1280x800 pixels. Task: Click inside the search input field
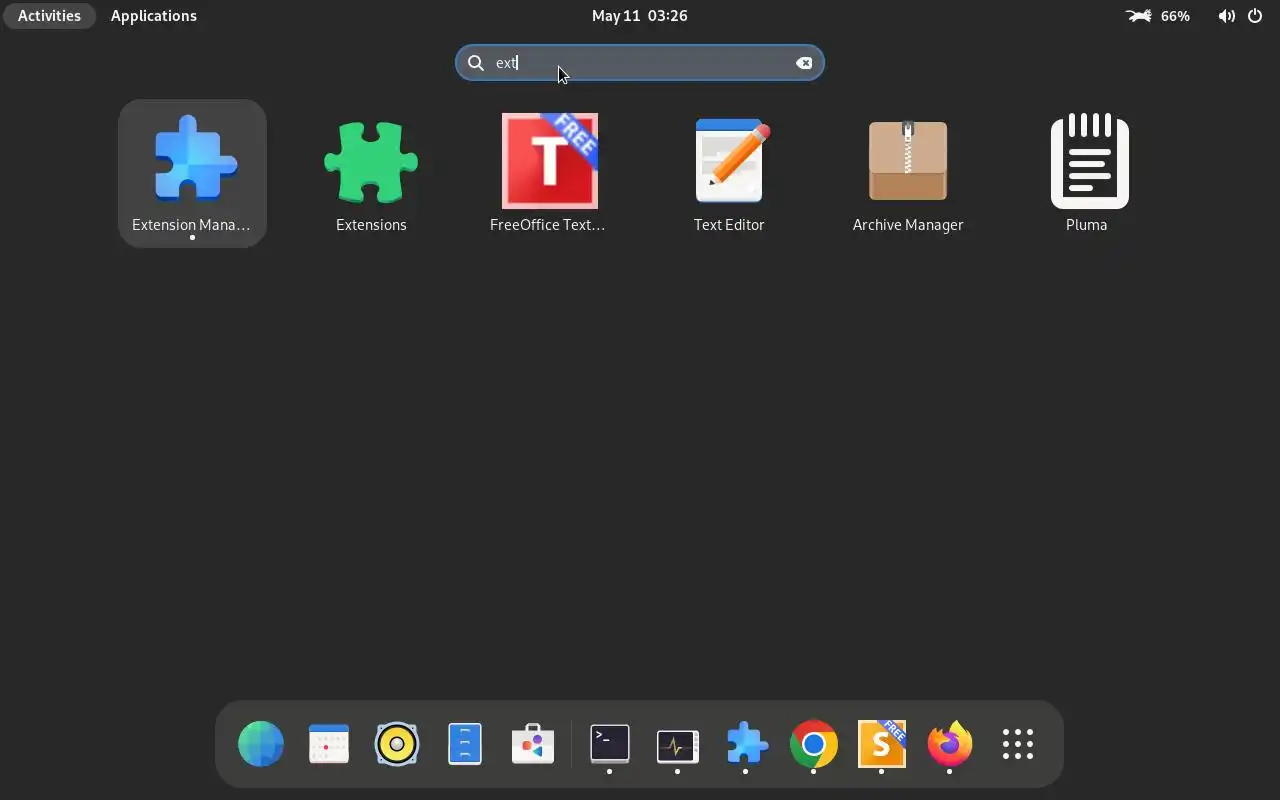click(x=640, y=63)
